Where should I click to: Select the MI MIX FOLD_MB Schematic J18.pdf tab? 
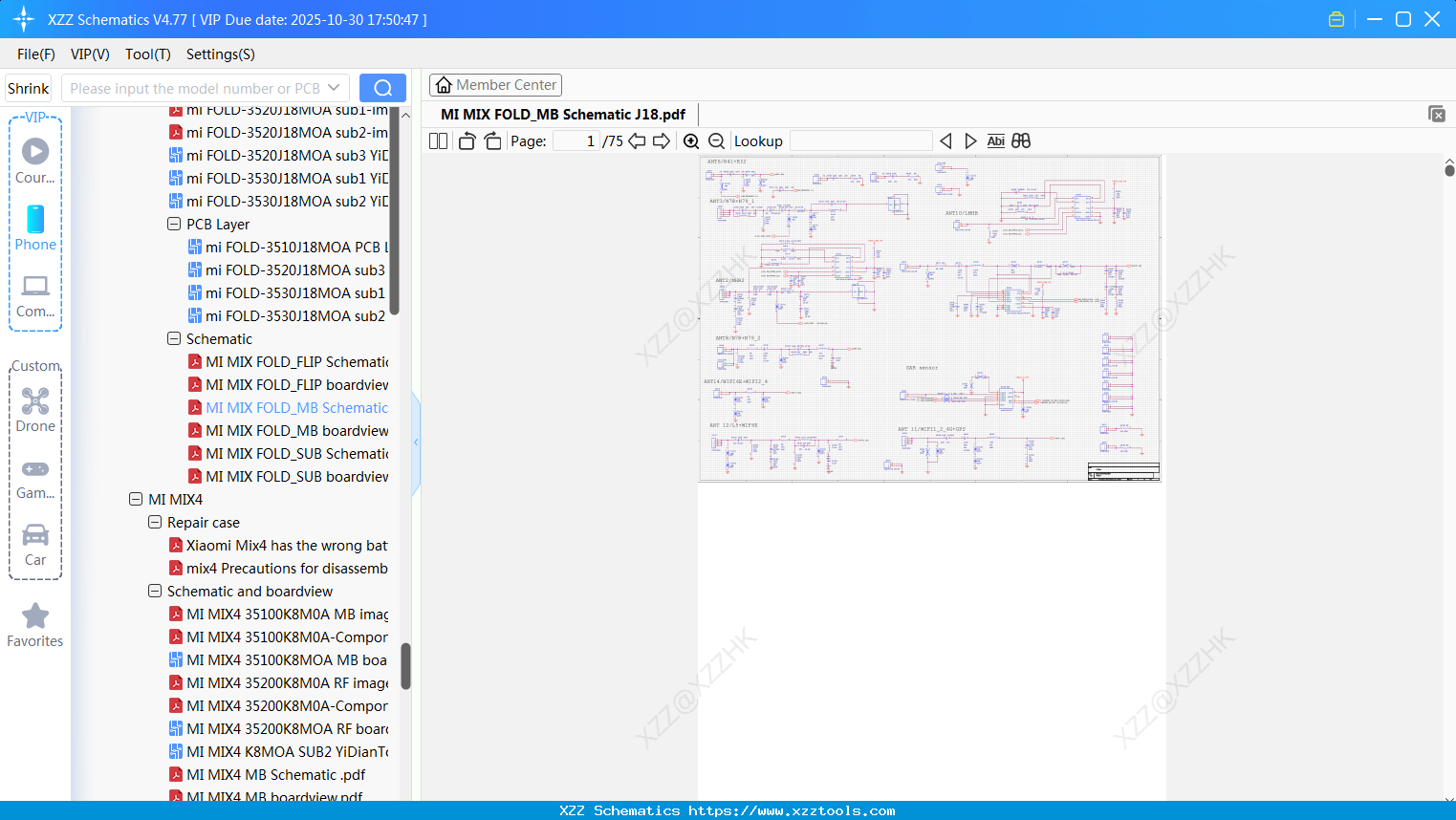coord(563,115)
